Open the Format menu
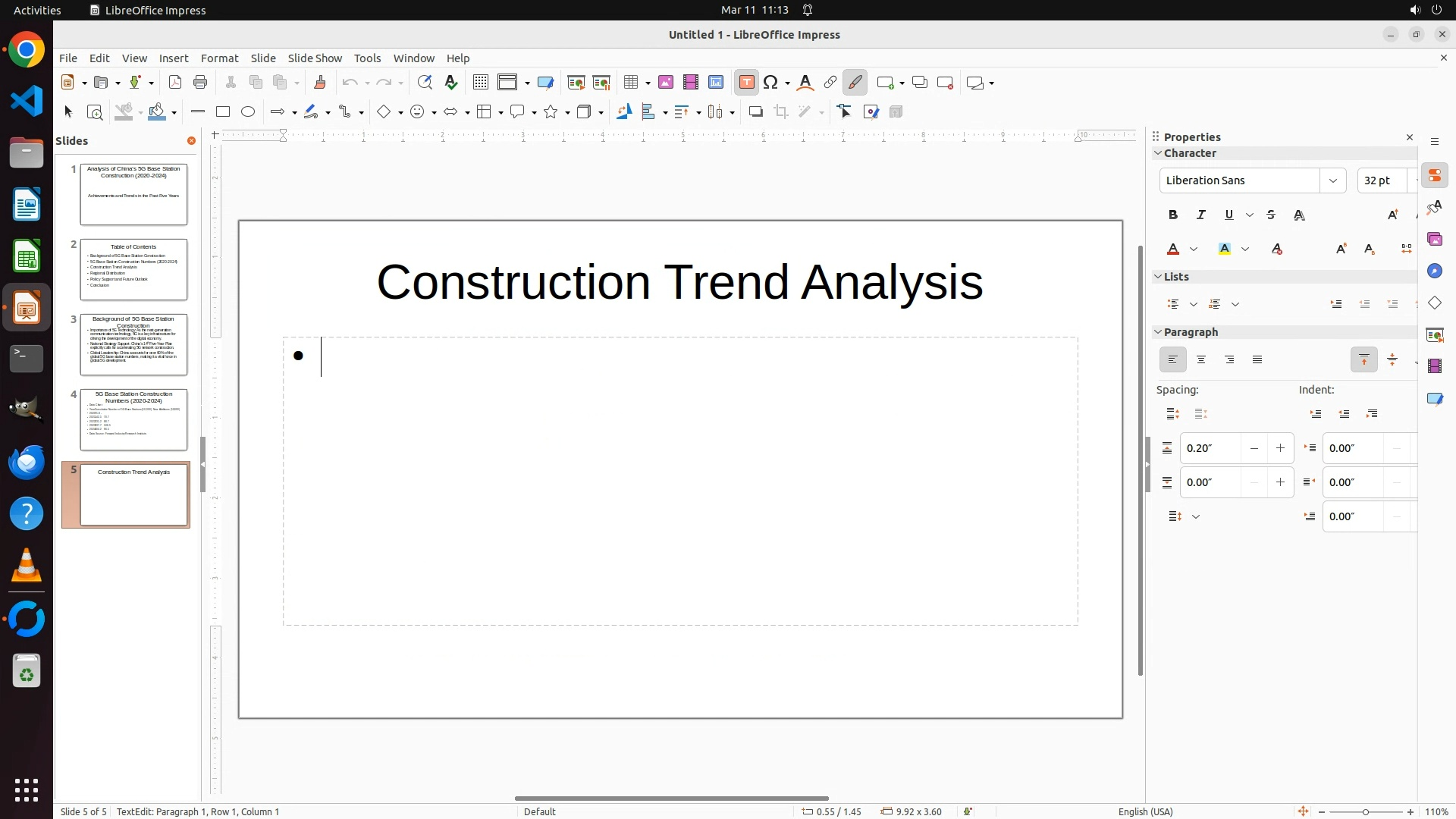1456x819 pixels. click(x=219, y=58)
